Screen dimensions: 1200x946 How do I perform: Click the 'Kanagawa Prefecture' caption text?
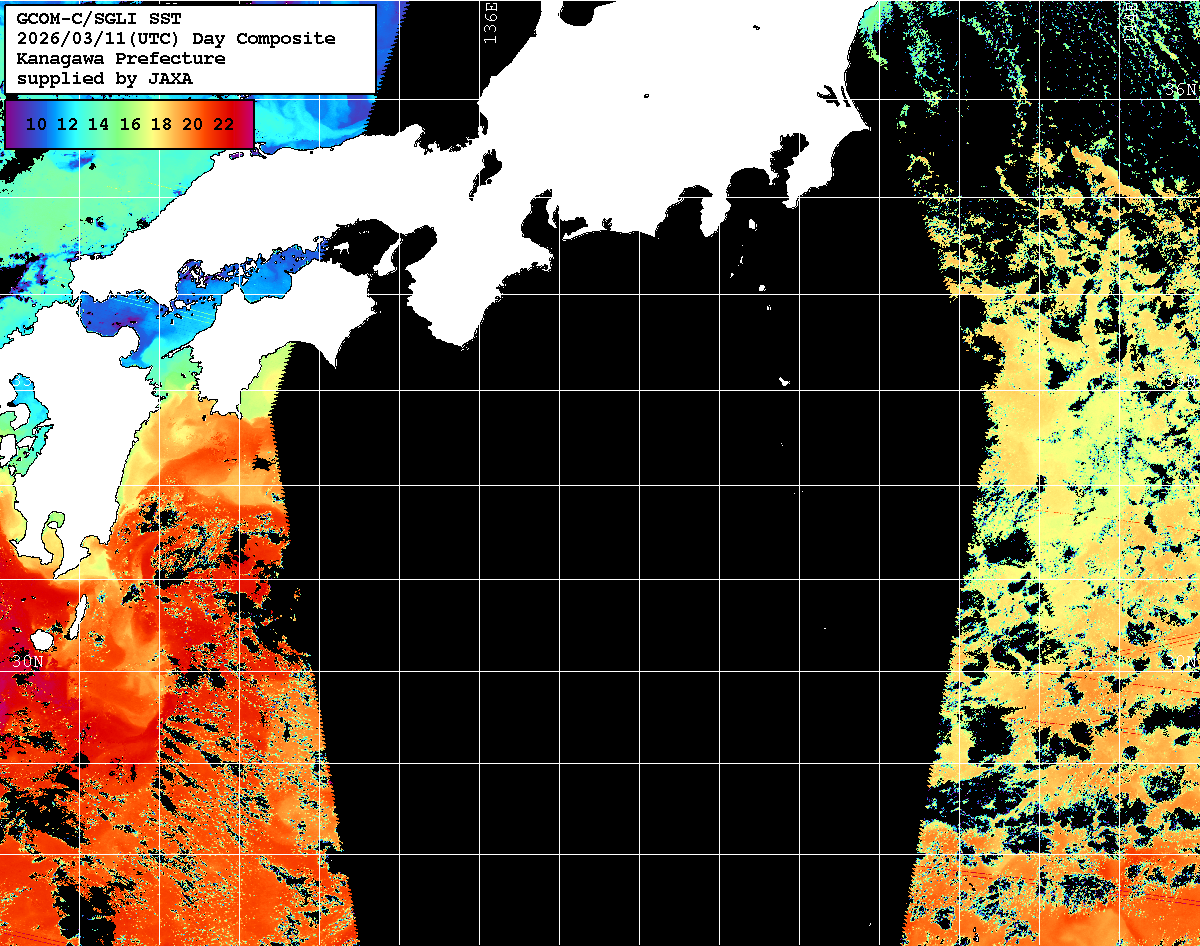(121, 59)
